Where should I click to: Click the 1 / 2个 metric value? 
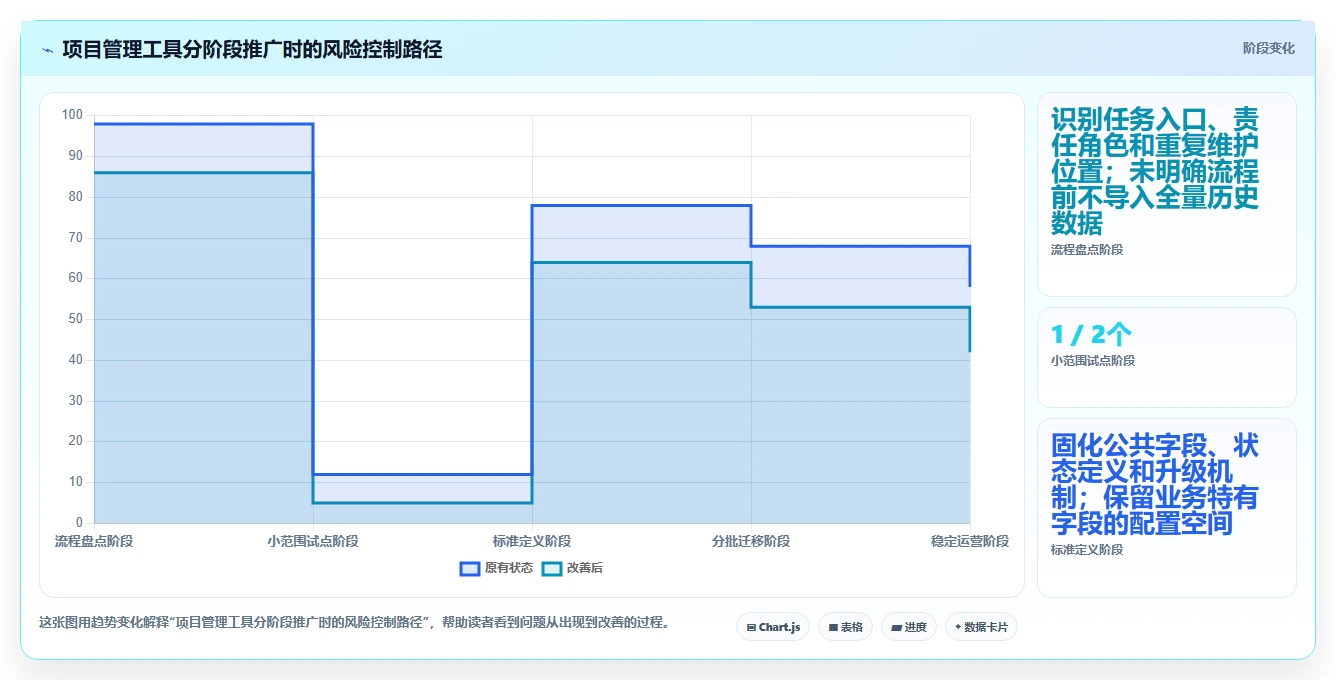pos(1092,335)
